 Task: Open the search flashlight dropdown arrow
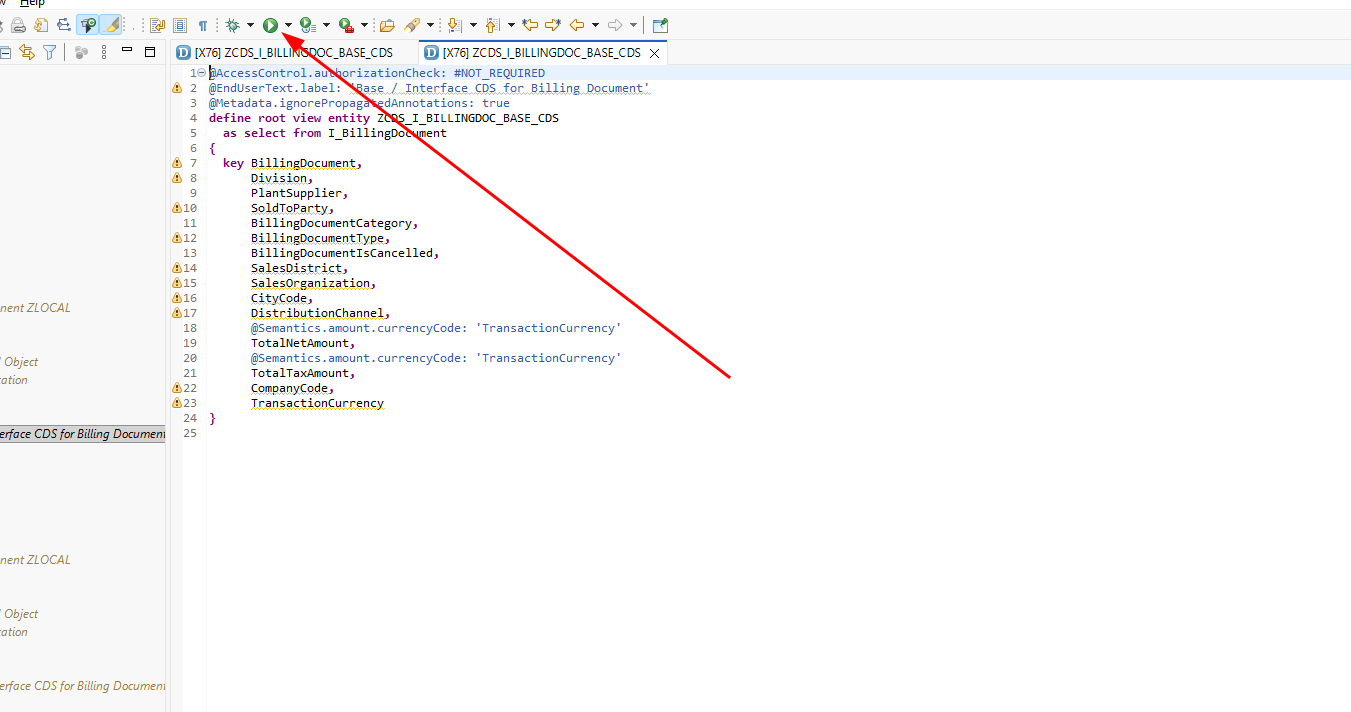coord(431,25)
